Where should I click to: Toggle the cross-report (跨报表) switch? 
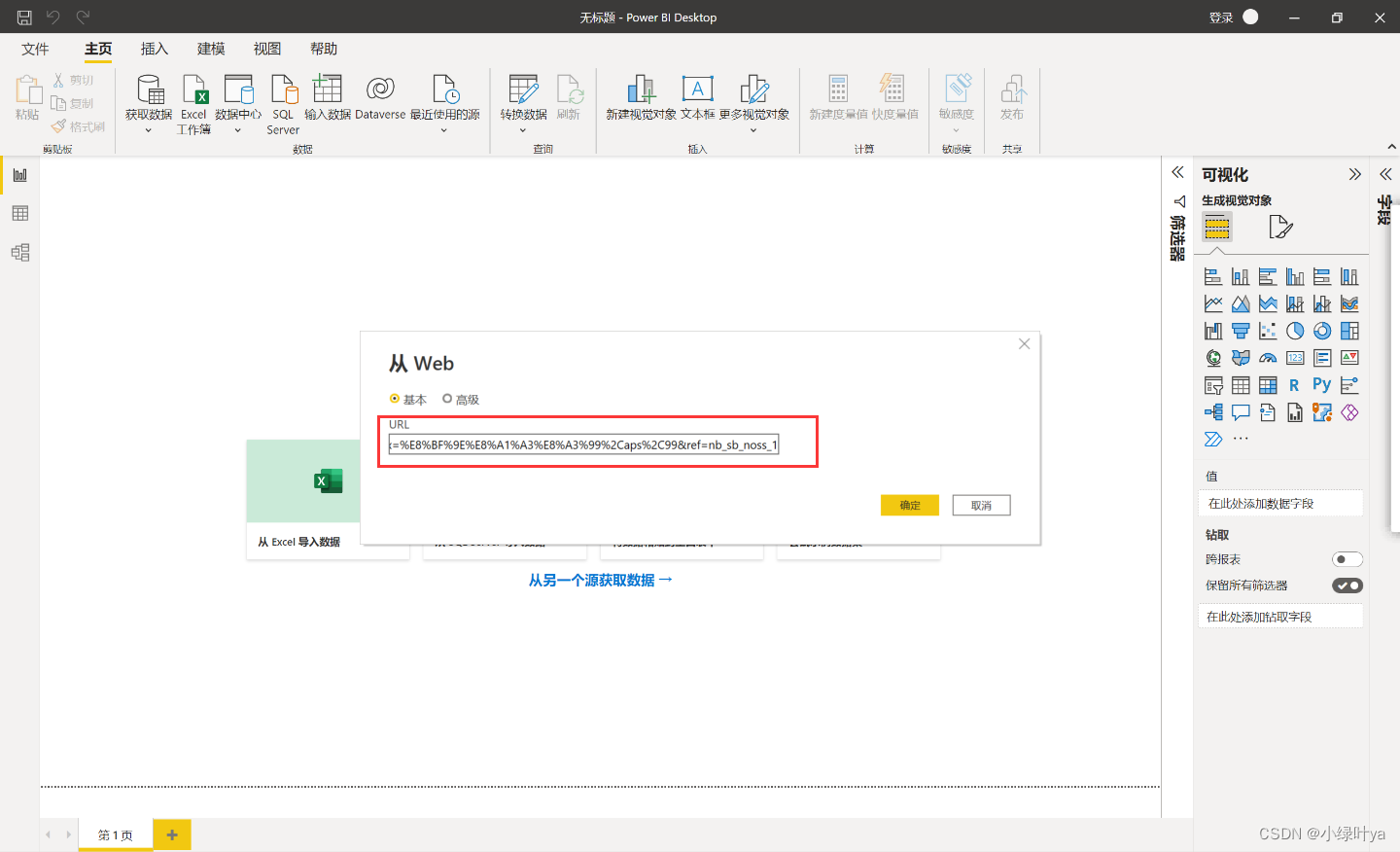[1347, 559]
